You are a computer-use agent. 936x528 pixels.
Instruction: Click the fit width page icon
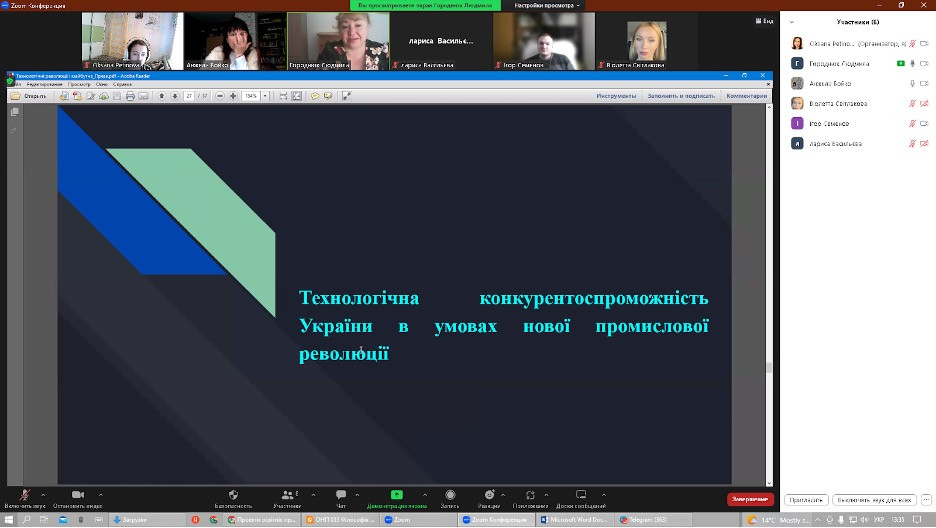[284, 95]
